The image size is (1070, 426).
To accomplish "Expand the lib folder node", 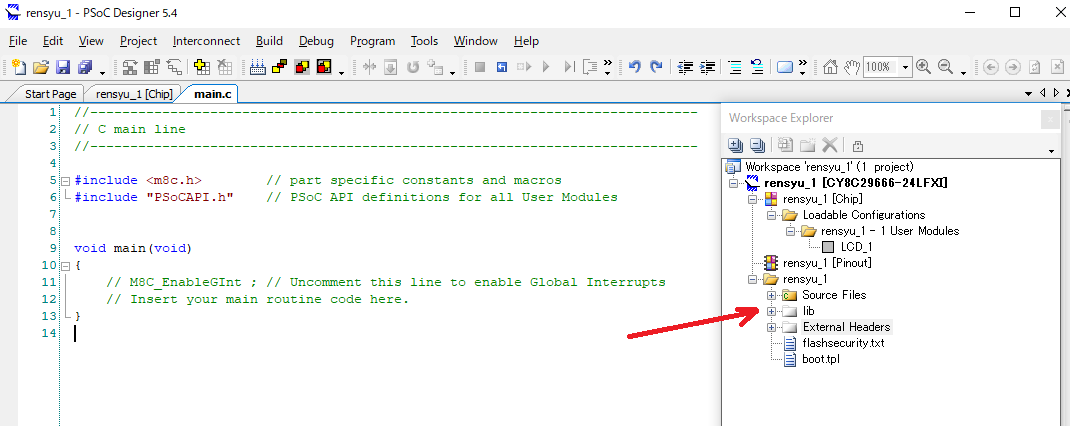I will coord(771,311).
